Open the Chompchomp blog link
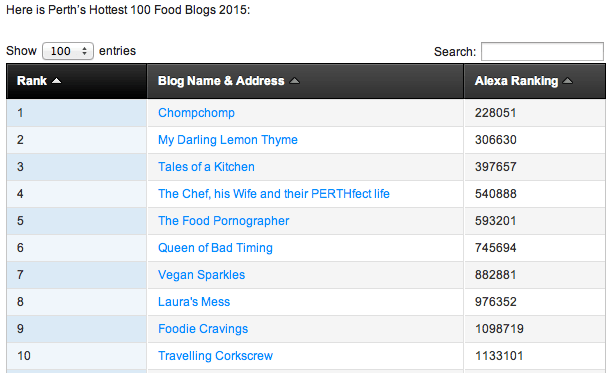615x373 pixels. [x=196, y=113]
